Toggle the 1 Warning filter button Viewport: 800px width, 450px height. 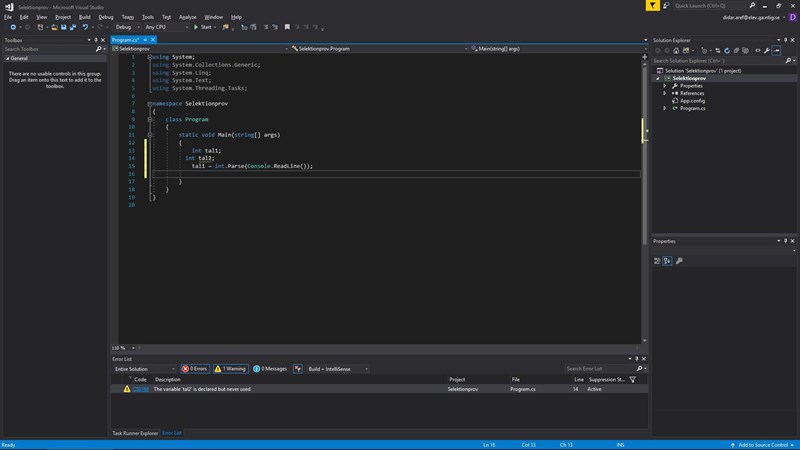click(x=231, y=368)
